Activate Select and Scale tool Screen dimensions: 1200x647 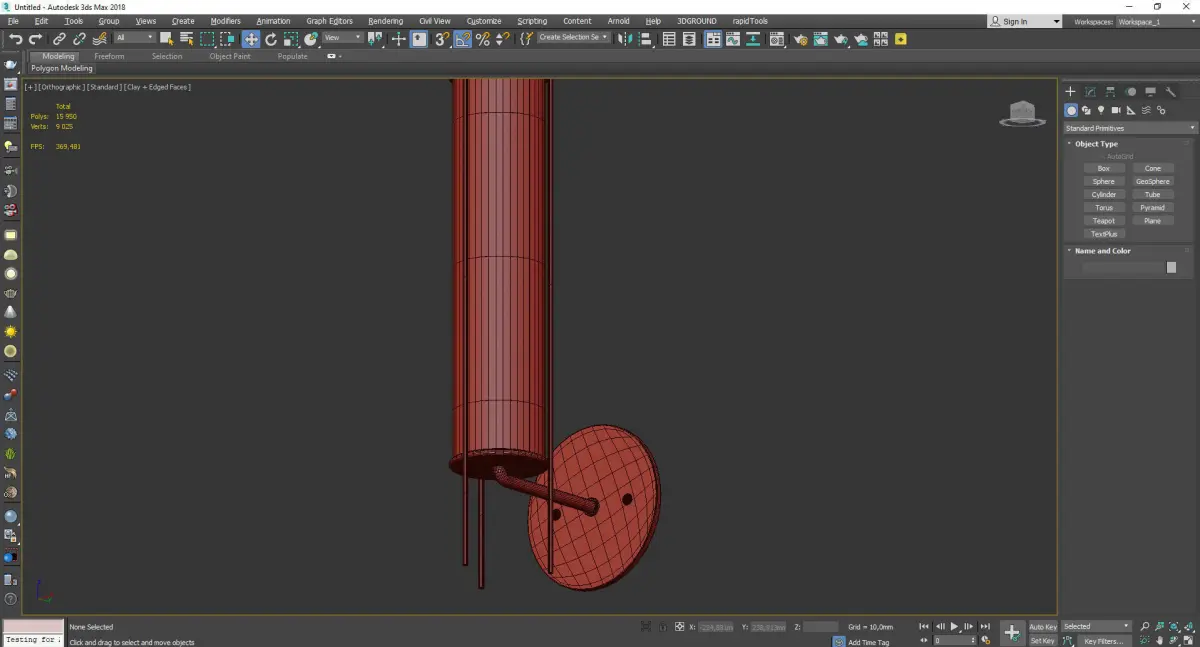(291, 39)
